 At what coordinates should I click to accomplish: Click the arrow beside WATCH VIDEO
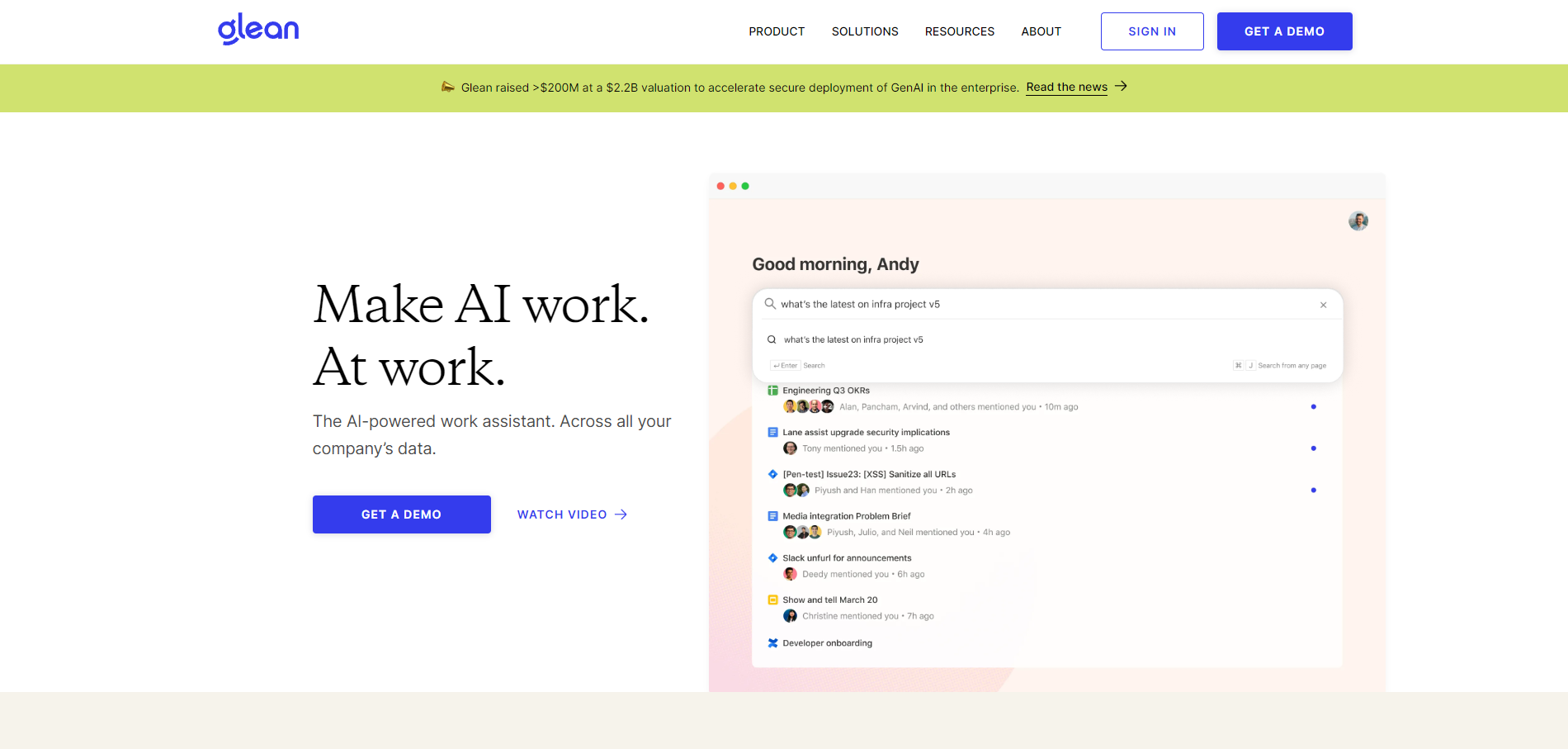(621, 514)
